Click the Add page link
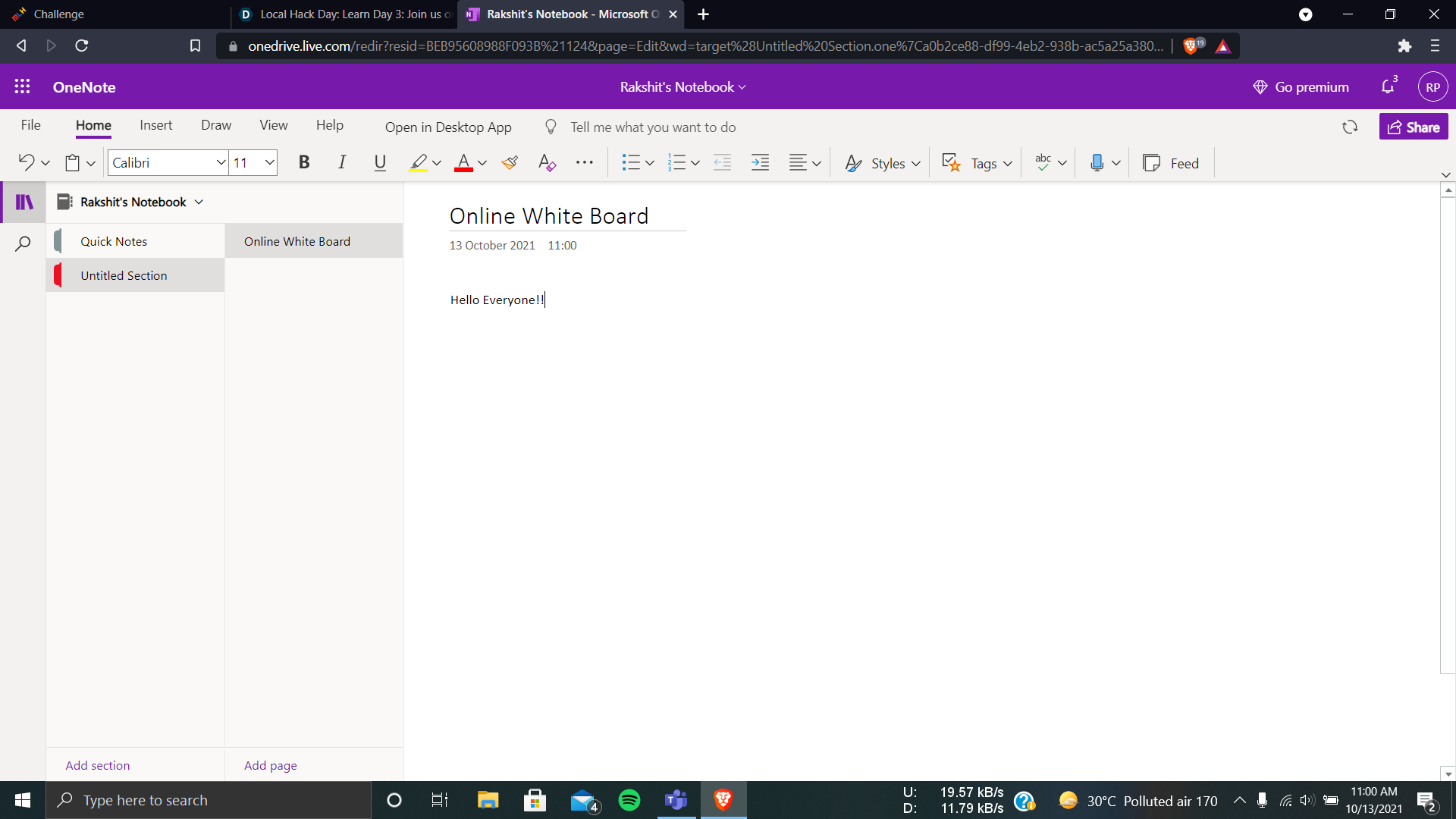 point(270,765)
